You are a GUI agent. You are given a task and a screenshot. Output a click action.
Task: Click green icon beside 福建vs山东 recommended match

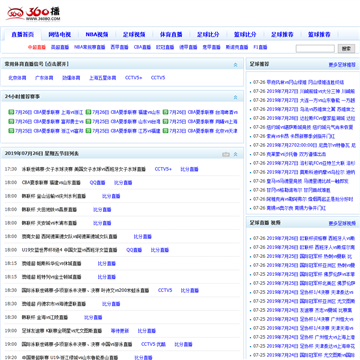88,112
